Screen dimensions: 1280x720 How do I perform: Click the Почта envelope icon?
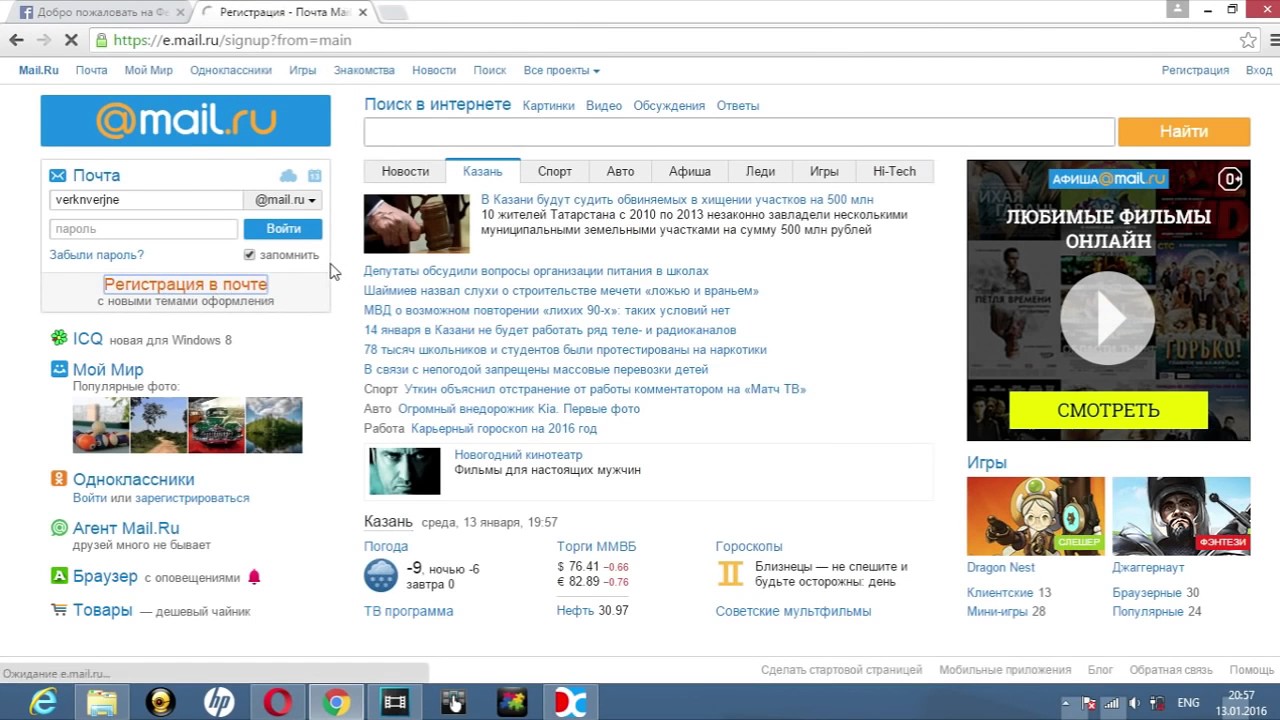[58, 175]
